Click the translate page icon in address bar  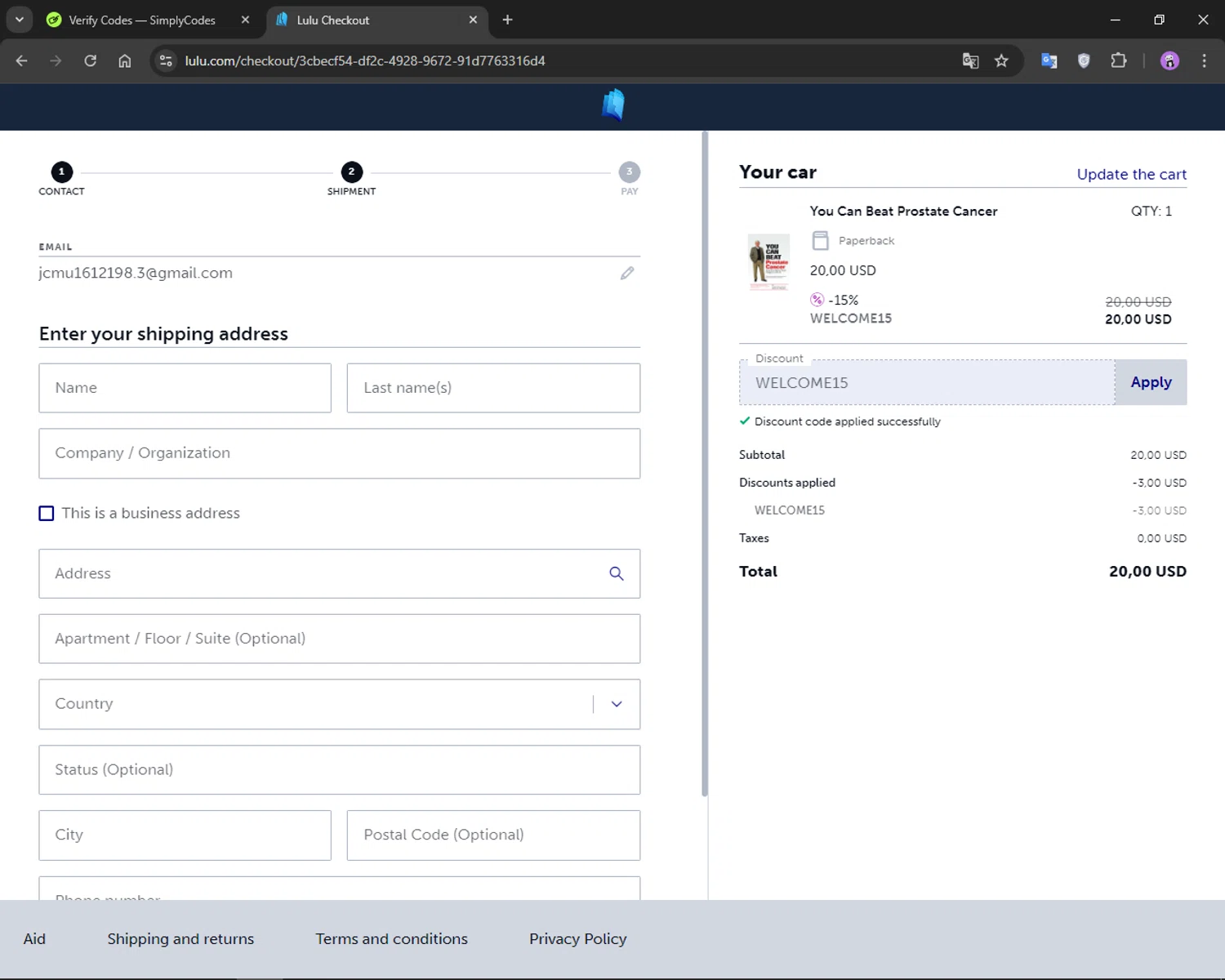click(x=970, y=61)
